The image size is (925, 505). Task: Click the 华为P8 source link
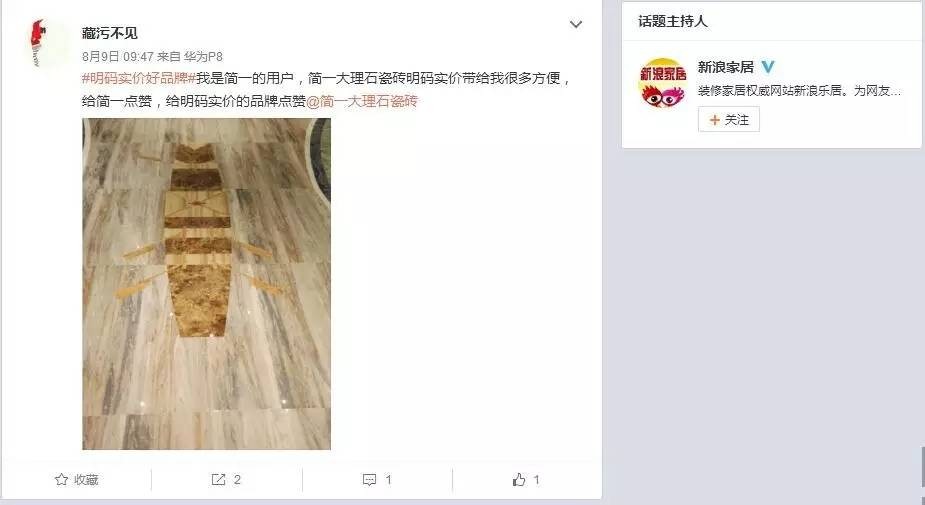tap(203, 57)
